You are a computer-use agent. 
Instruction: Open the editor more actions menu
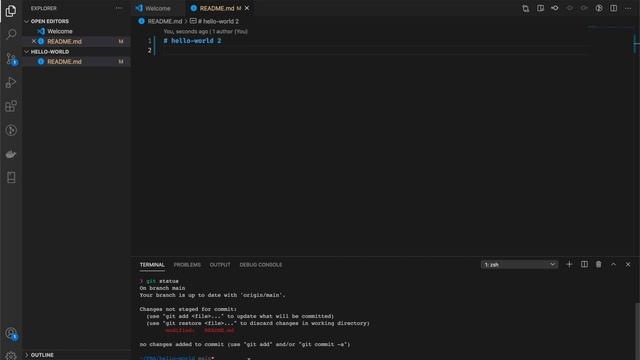pos(628,8)
